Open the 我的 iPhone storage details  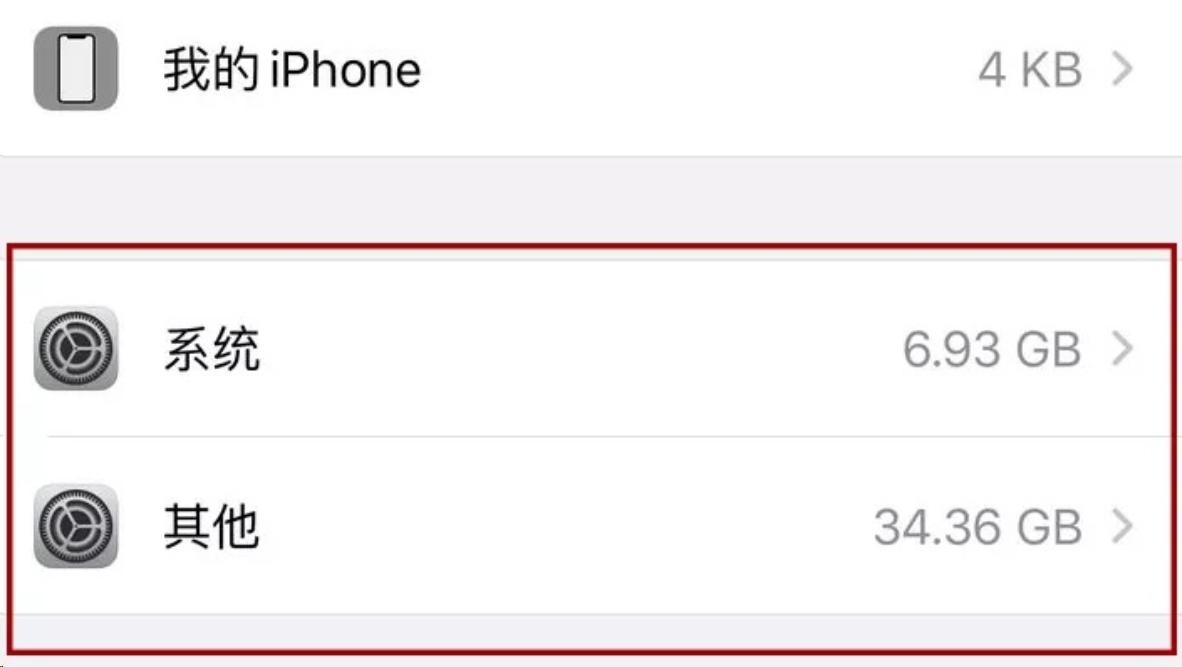tap(590, 67)
